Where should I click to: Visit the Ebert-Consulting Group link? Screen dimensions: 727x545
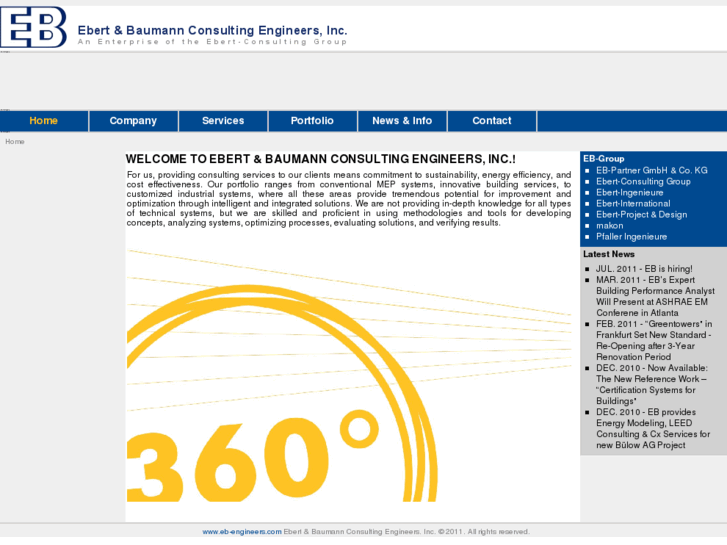[x=643, y=181]
